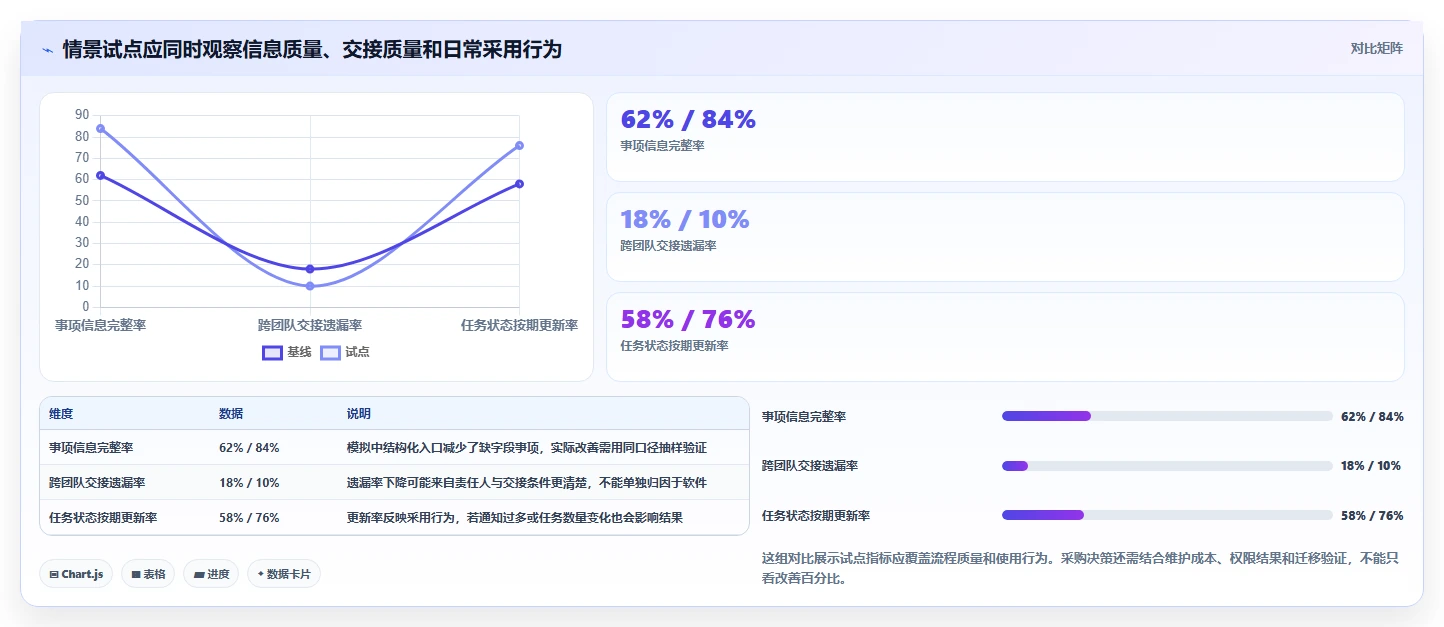Select table row cell 事项信息完整率
Image resolution: width=1444 pixels, height=627 pixels.
pyautogui.click(x=91, y=448)
